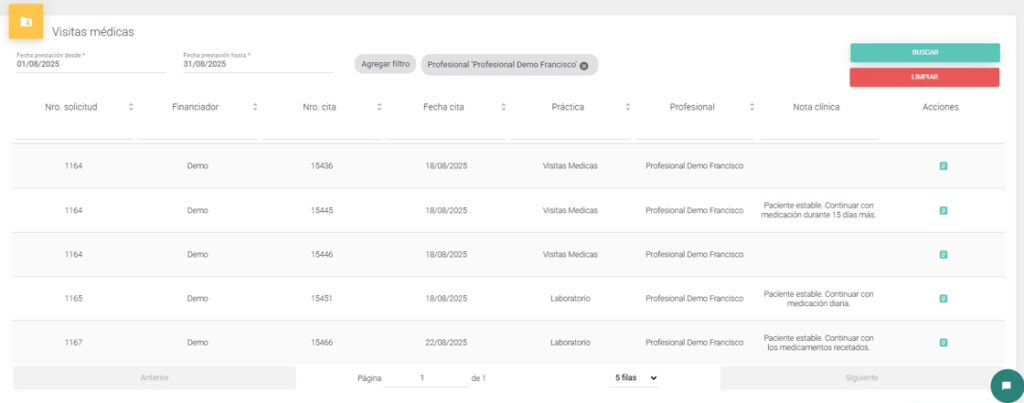This screenshot has width=1024, height=403.
Task: Expand the 5 filas rows-per-page dropdown
Action: pyautogui.click(x=633, y=378)
